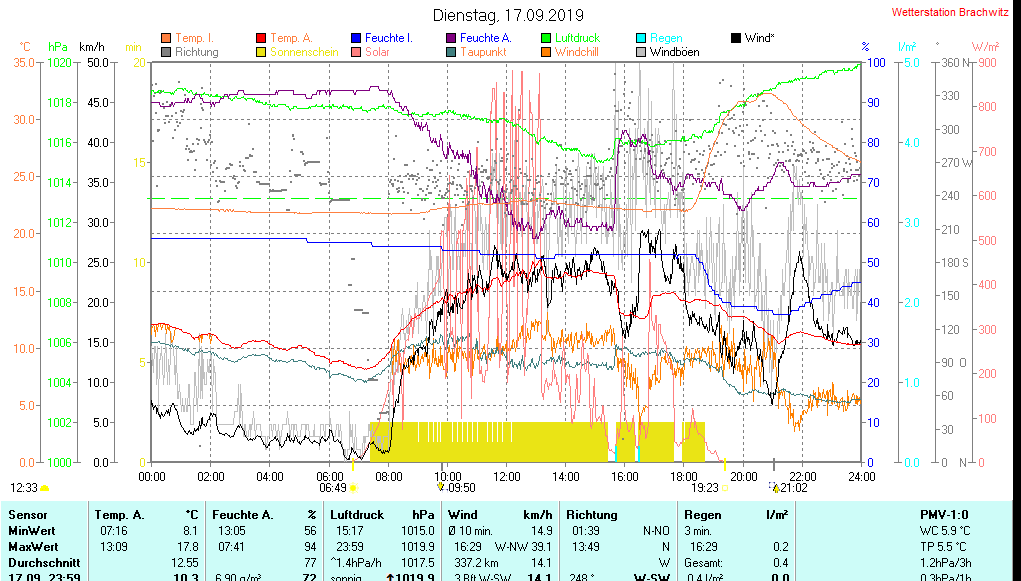Click the sunset icon beside 19:23
This screenshot has width=1021, height=581.
click(x=724, y=487)
